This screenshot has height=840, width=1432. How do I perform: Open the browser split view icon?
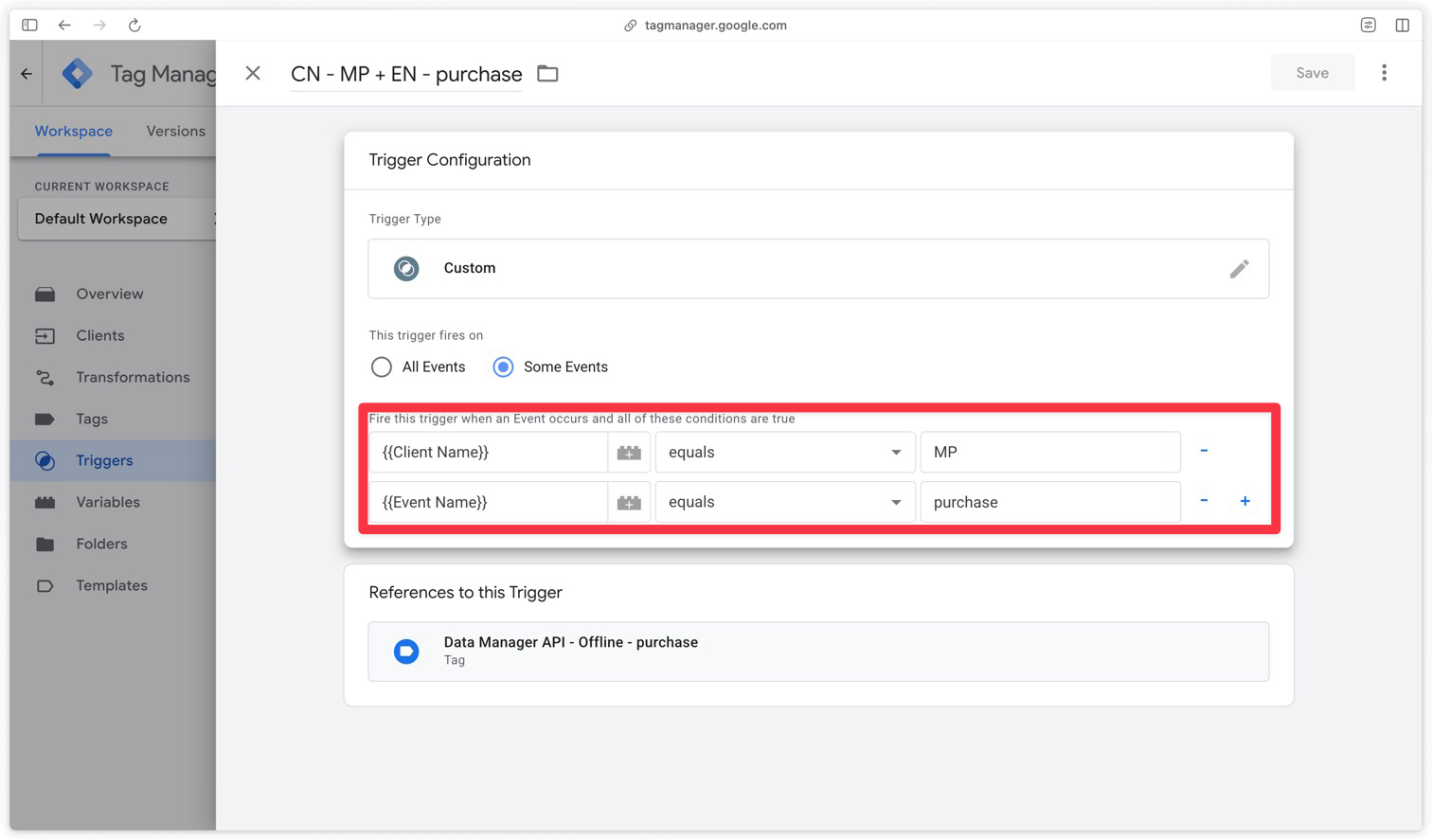point(1403,26)
